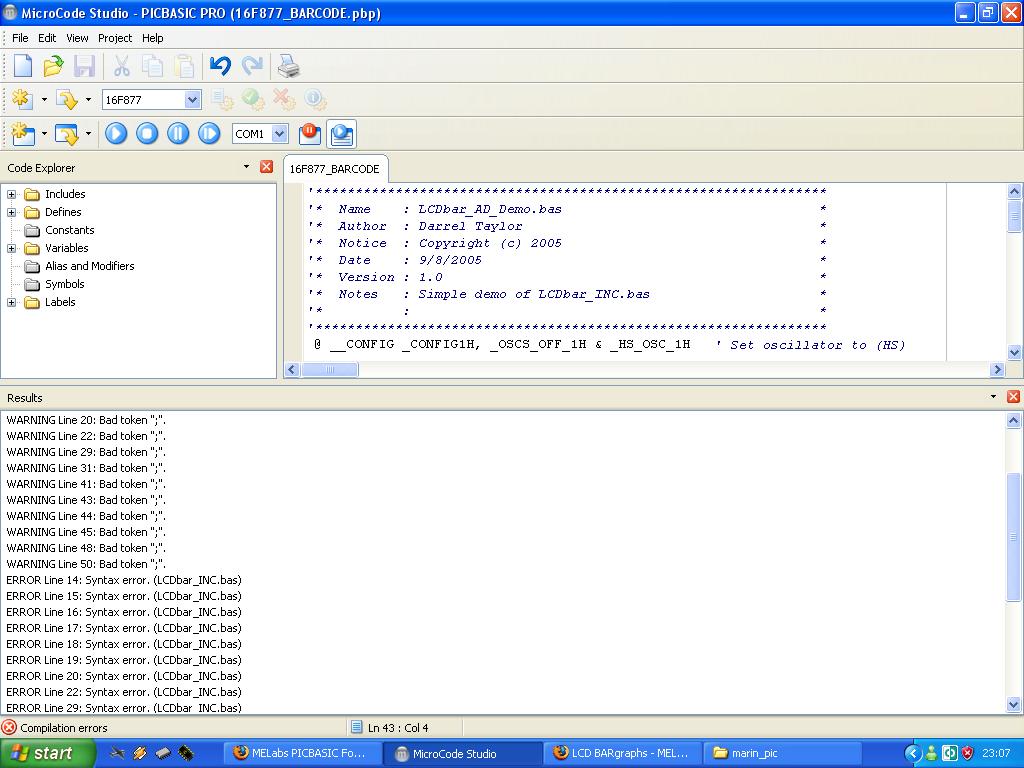Open the COM1 port dropdown

279,134
